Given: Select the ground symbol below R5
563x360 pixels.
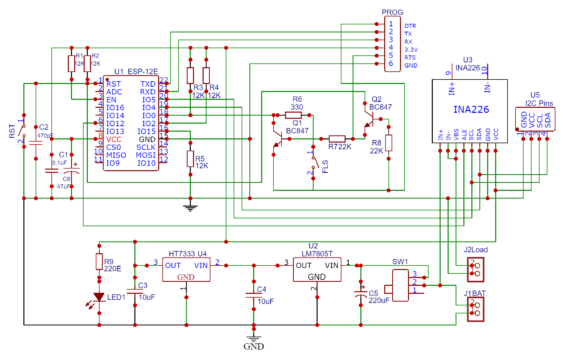Looking at the screenshot, I should [190, 207].
